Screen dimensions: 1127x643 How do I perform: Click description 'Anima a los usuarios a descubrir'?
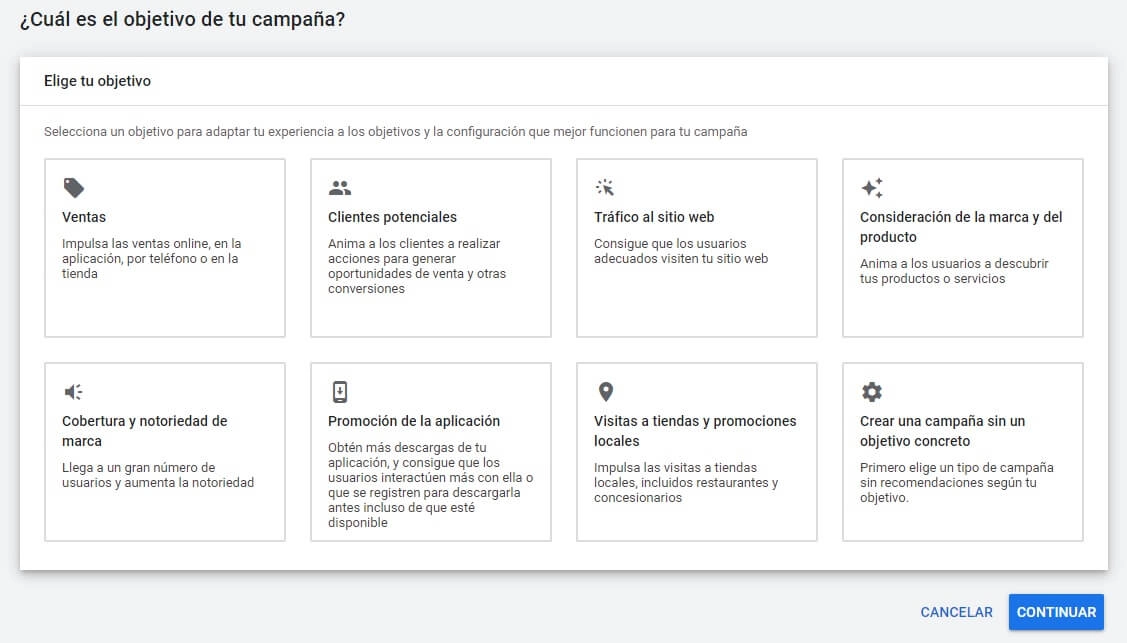pos(954,271)
